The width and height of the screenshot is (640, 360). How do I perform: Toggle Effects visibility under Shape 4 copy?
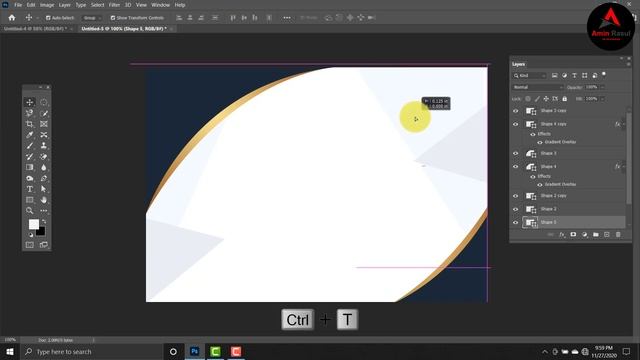[533, 134]
